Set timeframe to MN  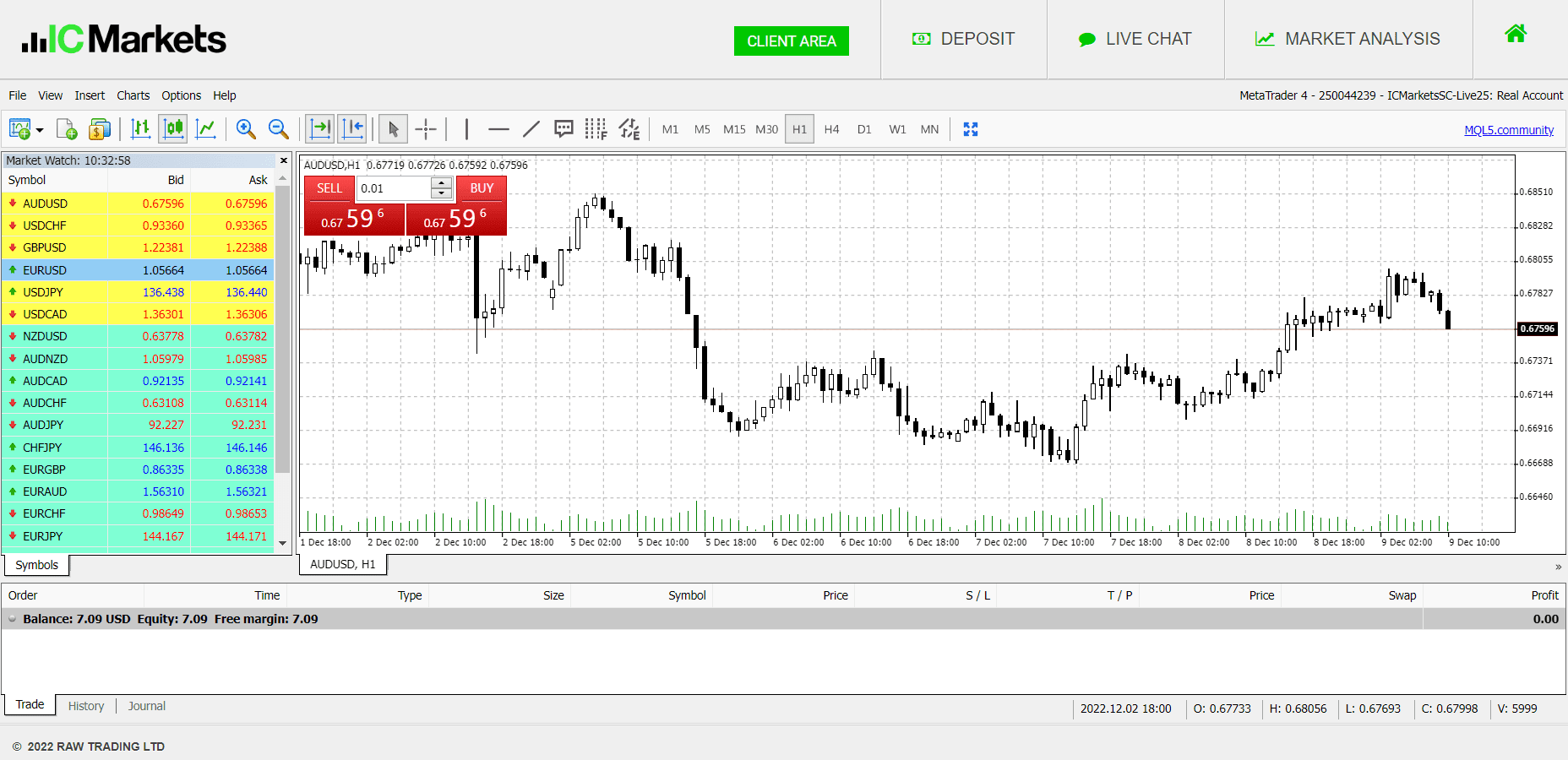click(929, 129)
